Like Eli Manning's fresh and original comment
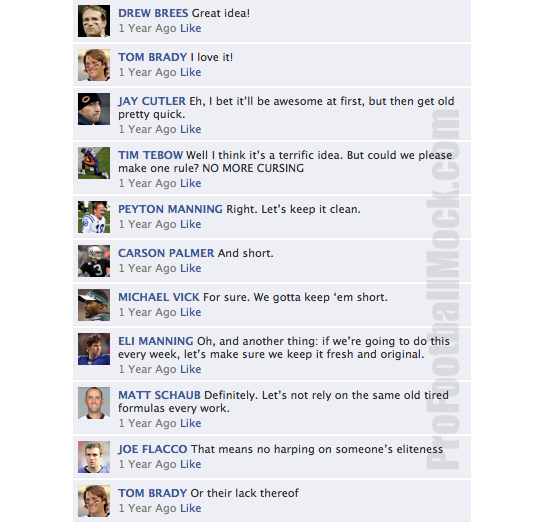 [x=190, y=369]
